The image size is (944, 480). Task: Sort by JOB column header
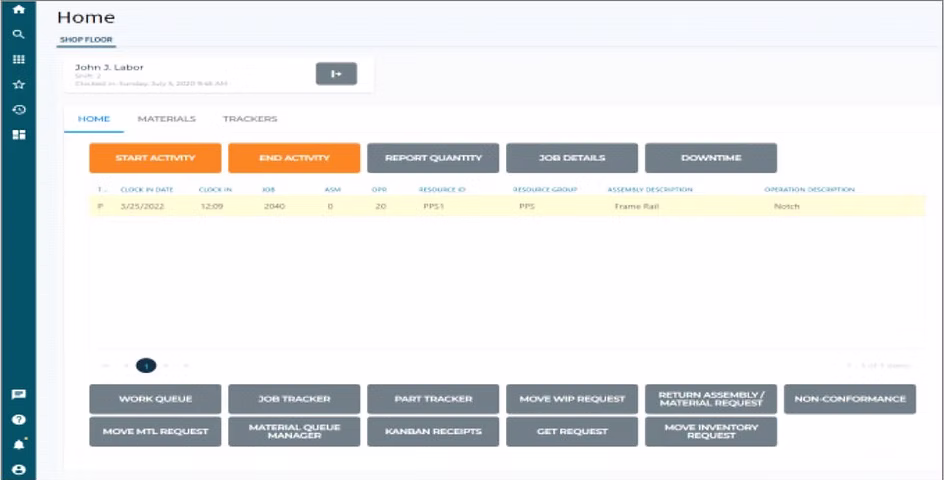point(269,190)
